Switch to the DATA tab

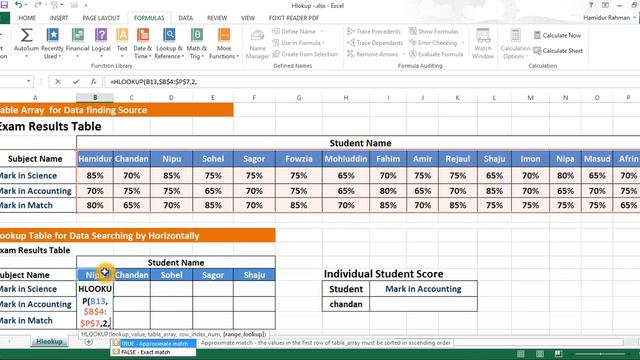(x=185, y=18)
